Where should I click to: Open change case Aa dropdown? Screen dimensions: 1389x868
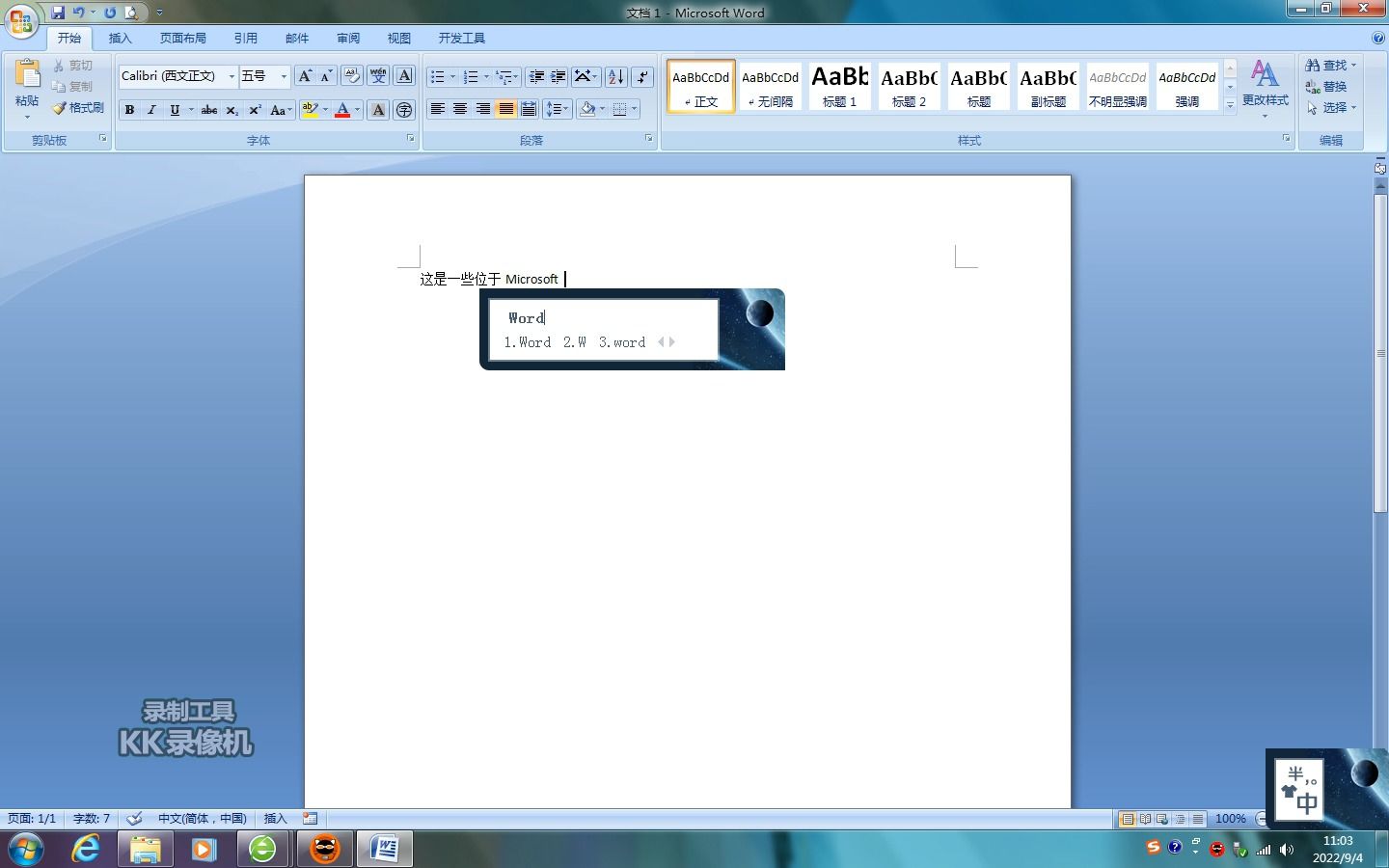click(x=281, y=110)
